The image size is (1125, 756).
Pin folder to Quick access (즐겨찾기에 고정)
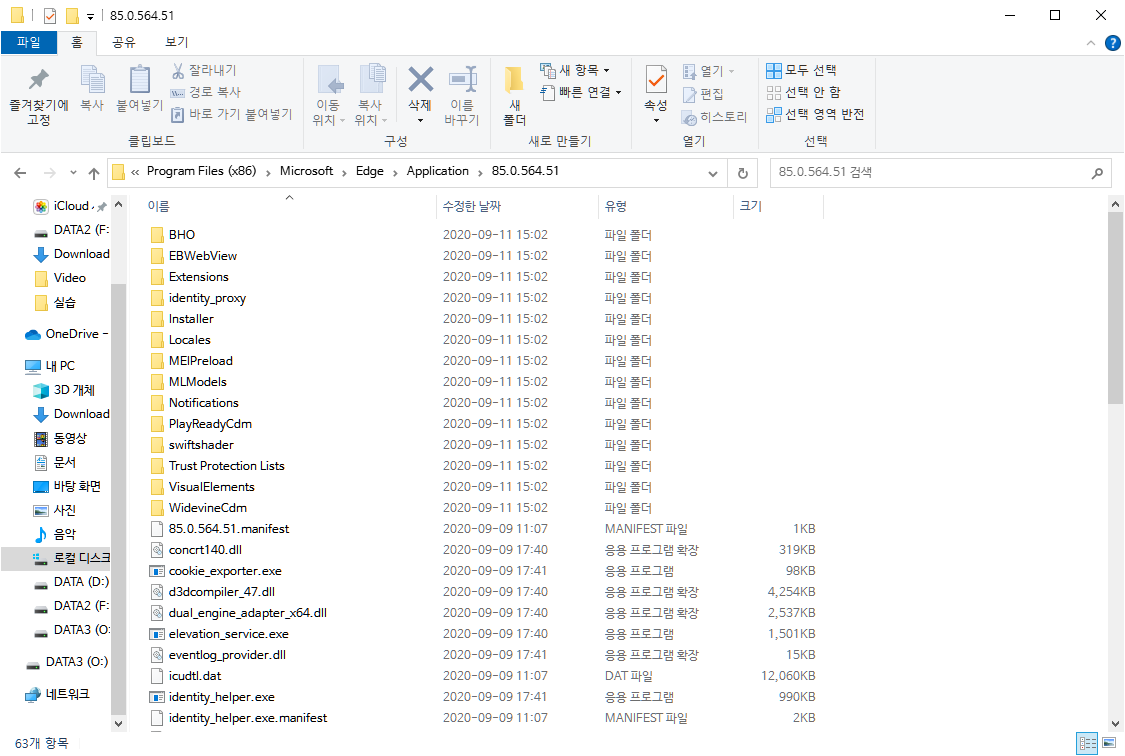click(x=39, y=97)
